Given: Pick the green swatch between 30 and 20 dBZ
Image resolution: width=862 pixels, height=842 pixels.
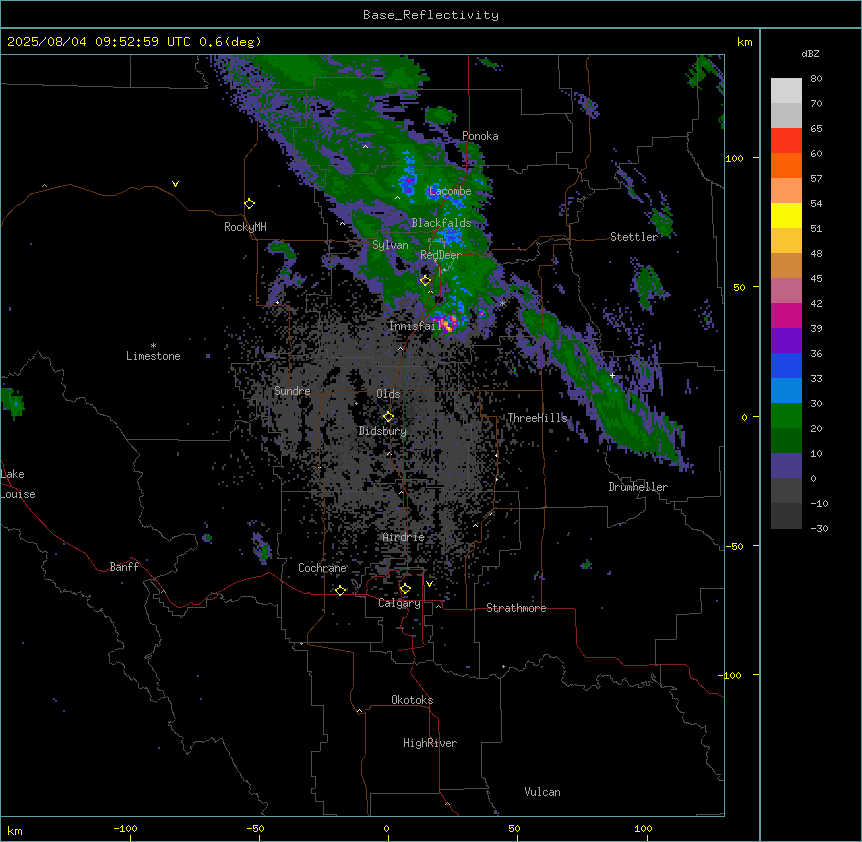Looking at the screenshot, I should coord(786,416).
